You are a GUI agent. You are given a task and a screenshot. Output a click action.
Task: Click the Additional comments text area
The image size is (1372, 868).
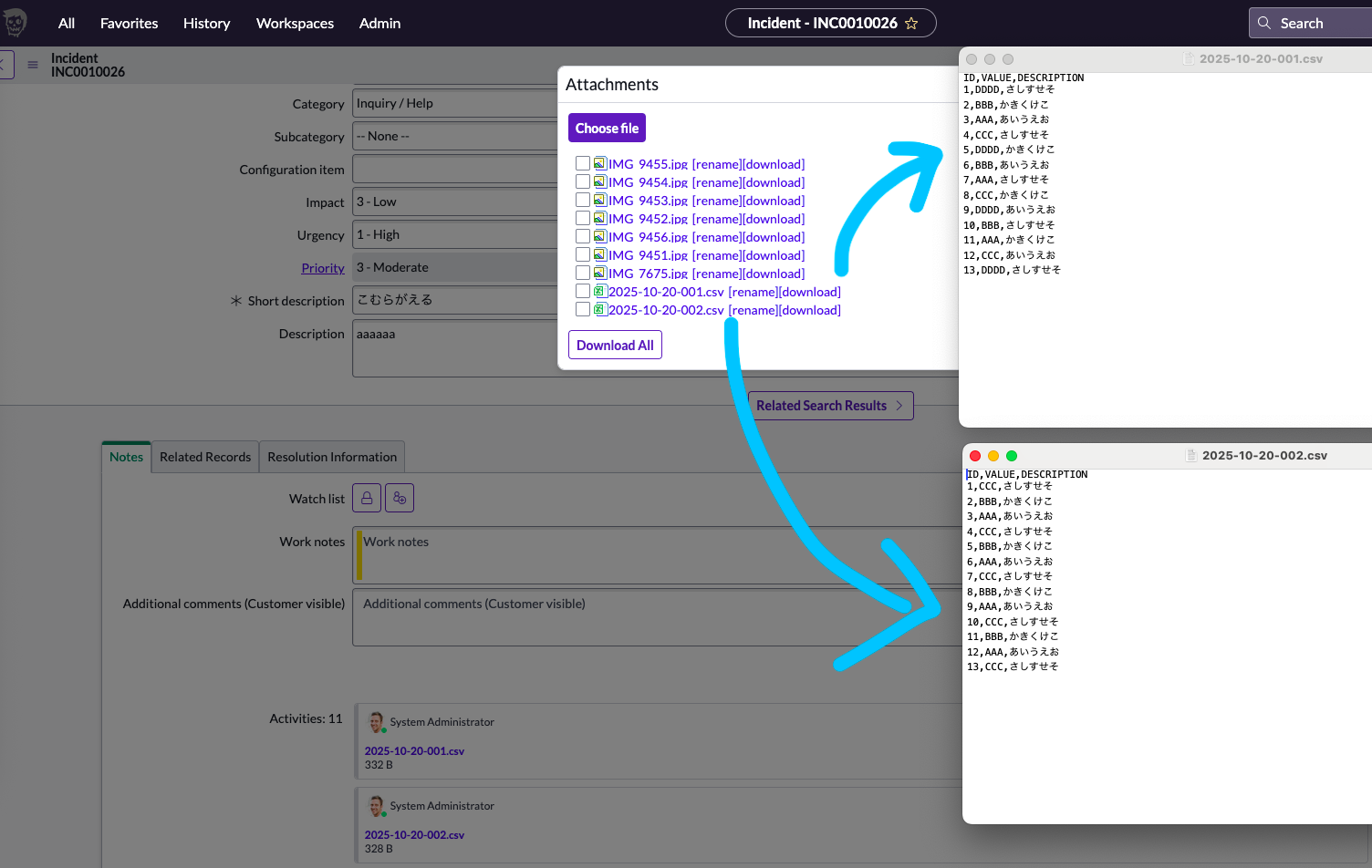tap(658, 617)
